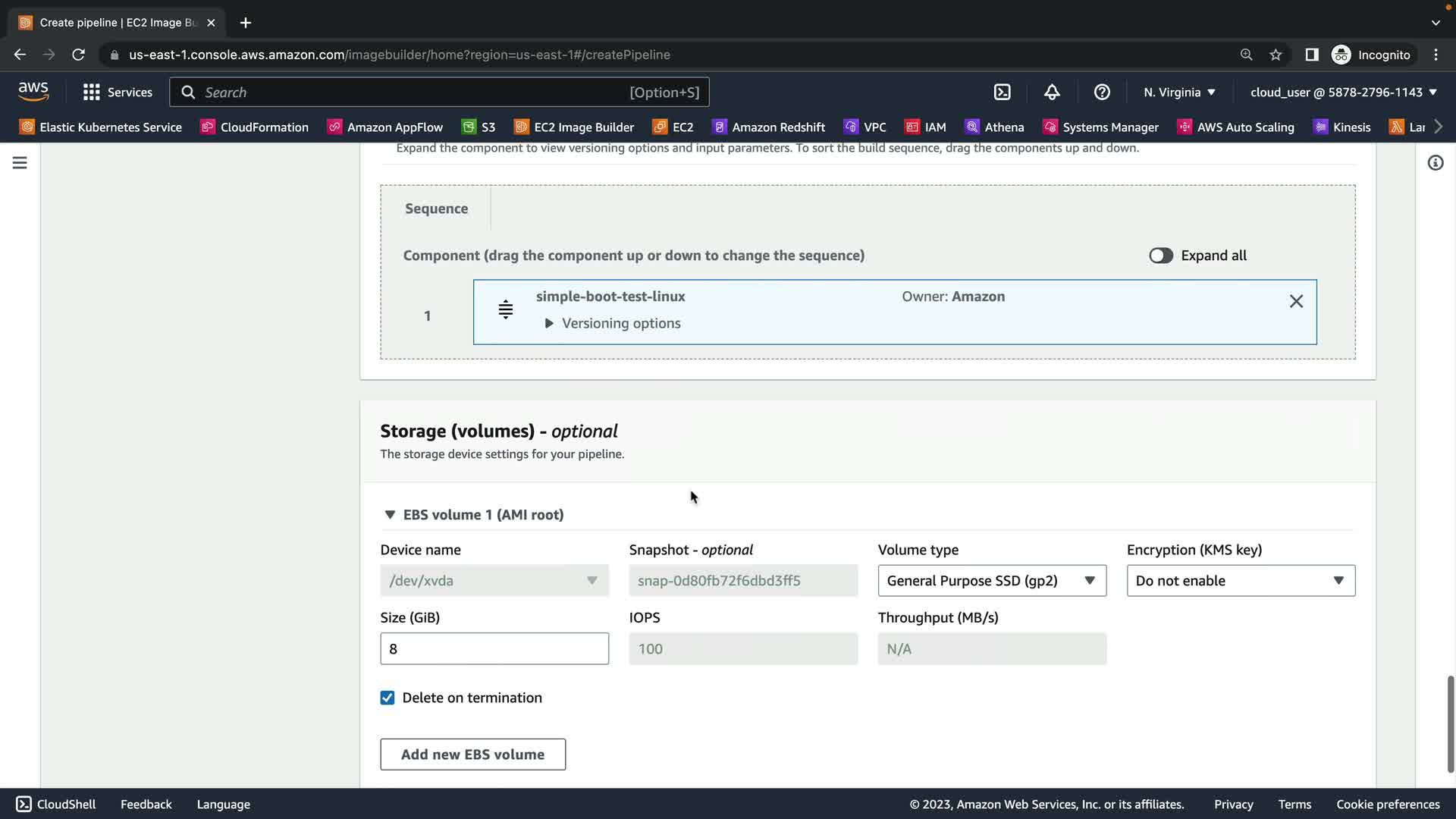Open the help question mark icon

tap(1102, 92)
